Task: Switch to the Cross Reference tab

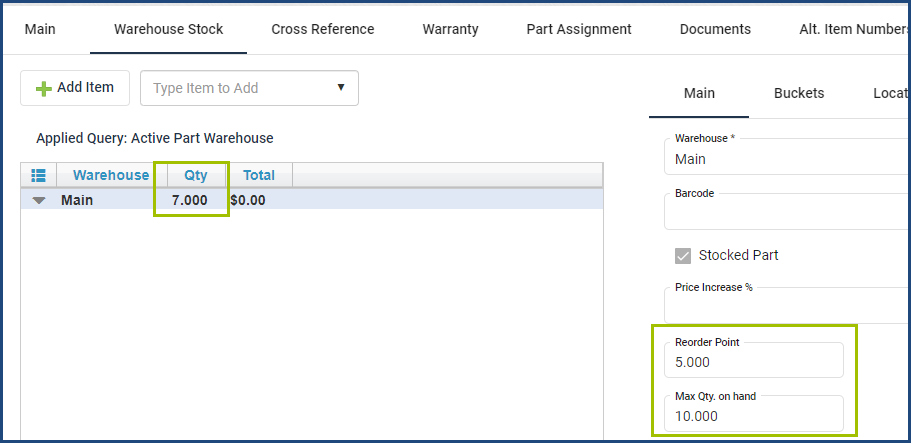Action: [322, 29]
